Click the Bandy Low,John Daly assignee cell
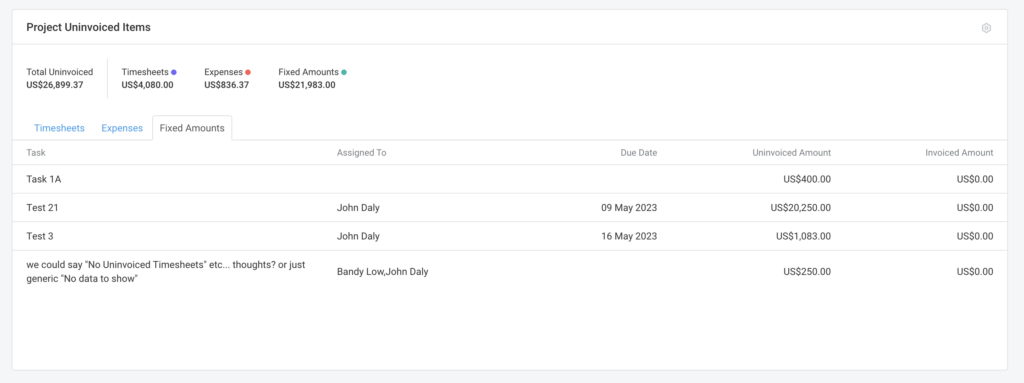This screenshot has width=1024, height=383. pos(383,272)
